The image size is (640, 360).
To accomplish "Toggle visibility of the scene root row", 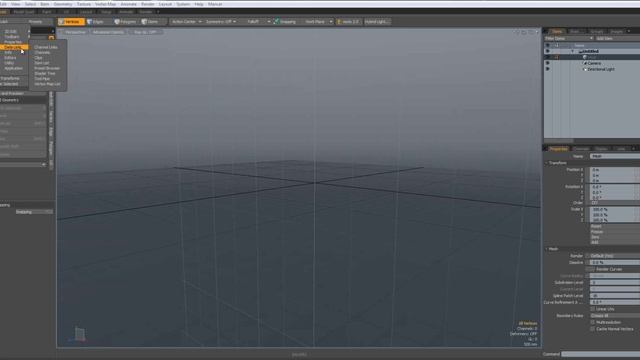I will coord(547,51).
